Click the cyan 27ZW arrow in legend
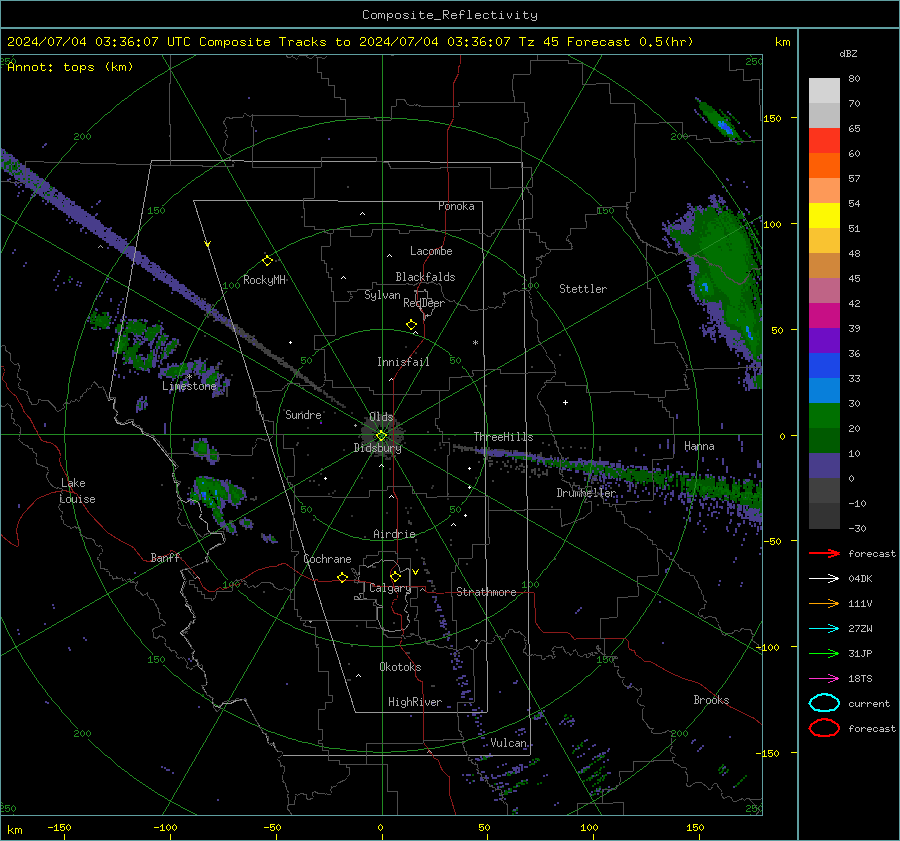Screen dimensions: 900x841 coord(824,629)
